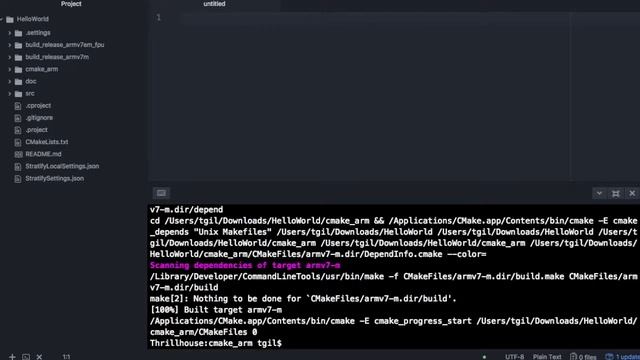Click the .settings folder icon
Image resolution: width=640 pixels, height=360 pixels.
click(x=18, y=33)
